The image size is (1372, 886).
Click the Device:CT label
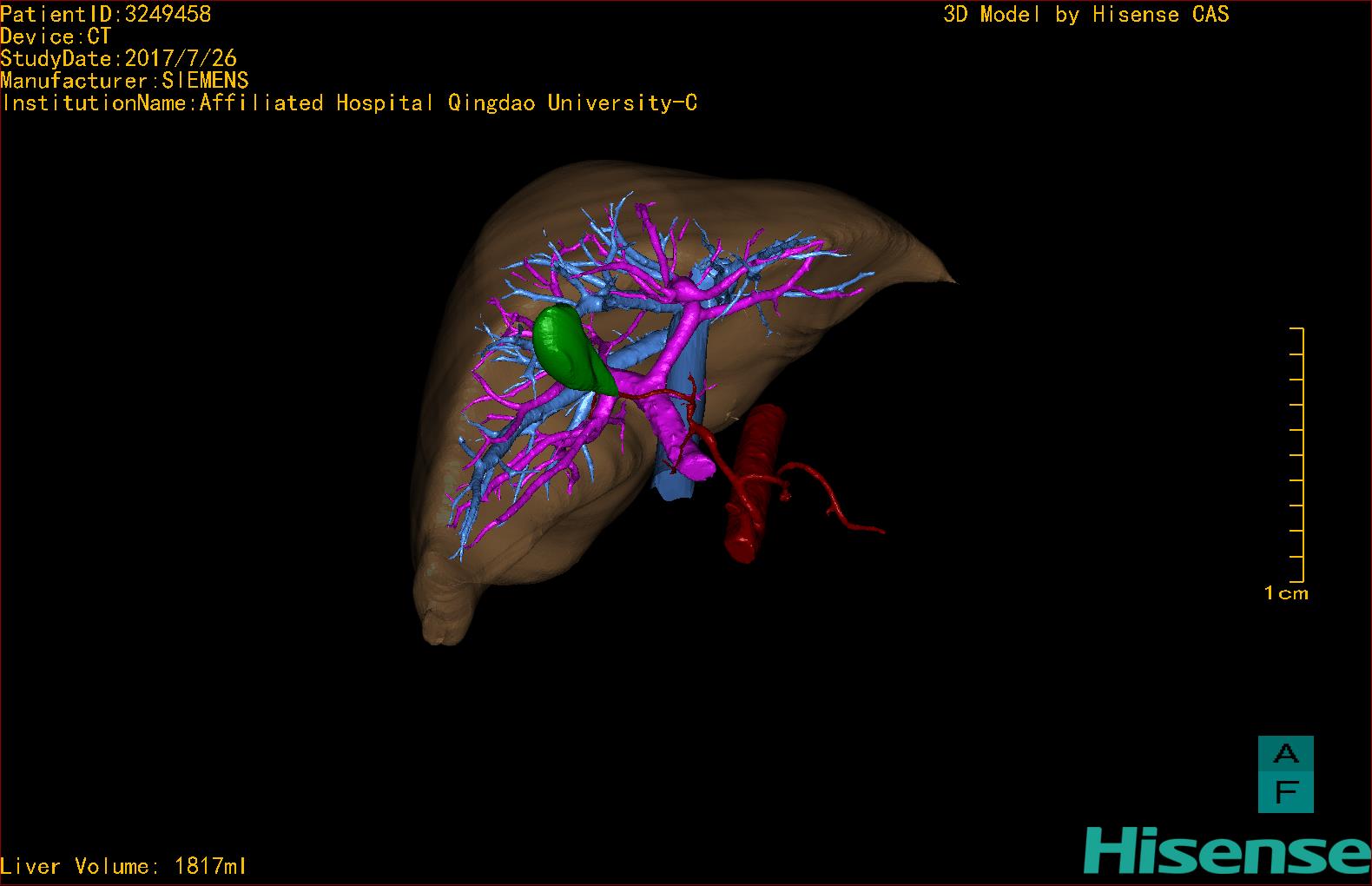[x=56, y=36]
